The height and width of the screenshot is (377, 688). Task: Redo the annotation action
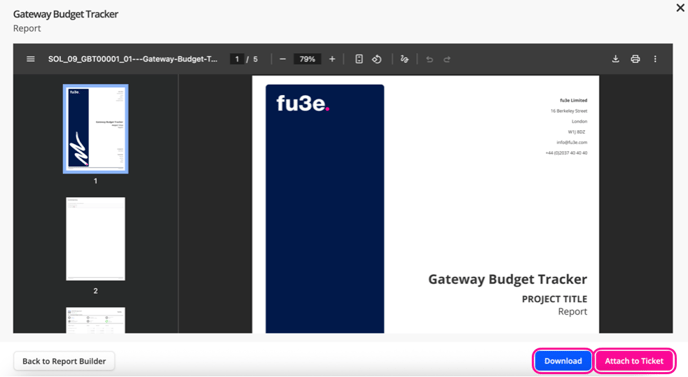click(447, 59)
